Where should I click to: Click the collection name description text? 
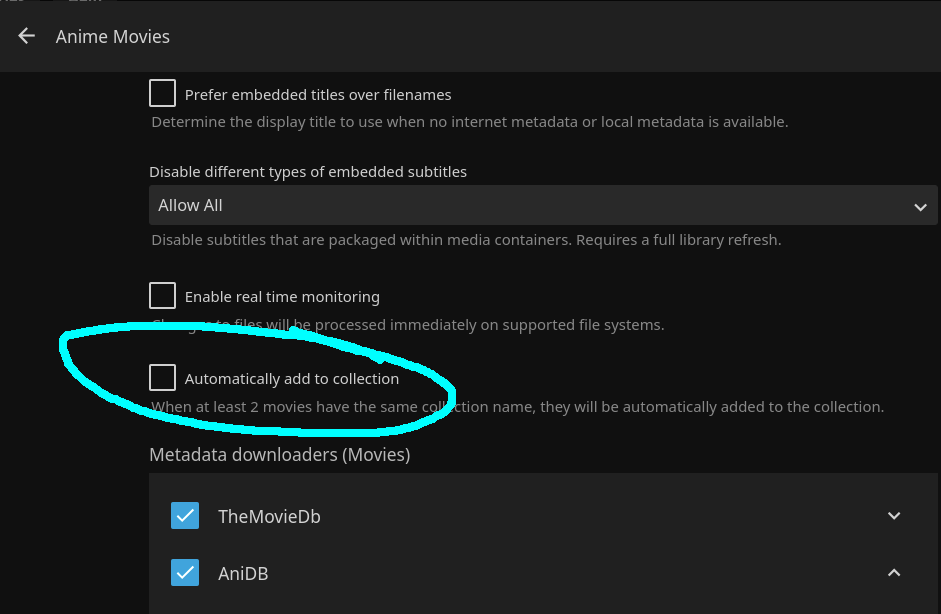click(x=517, y=407)
